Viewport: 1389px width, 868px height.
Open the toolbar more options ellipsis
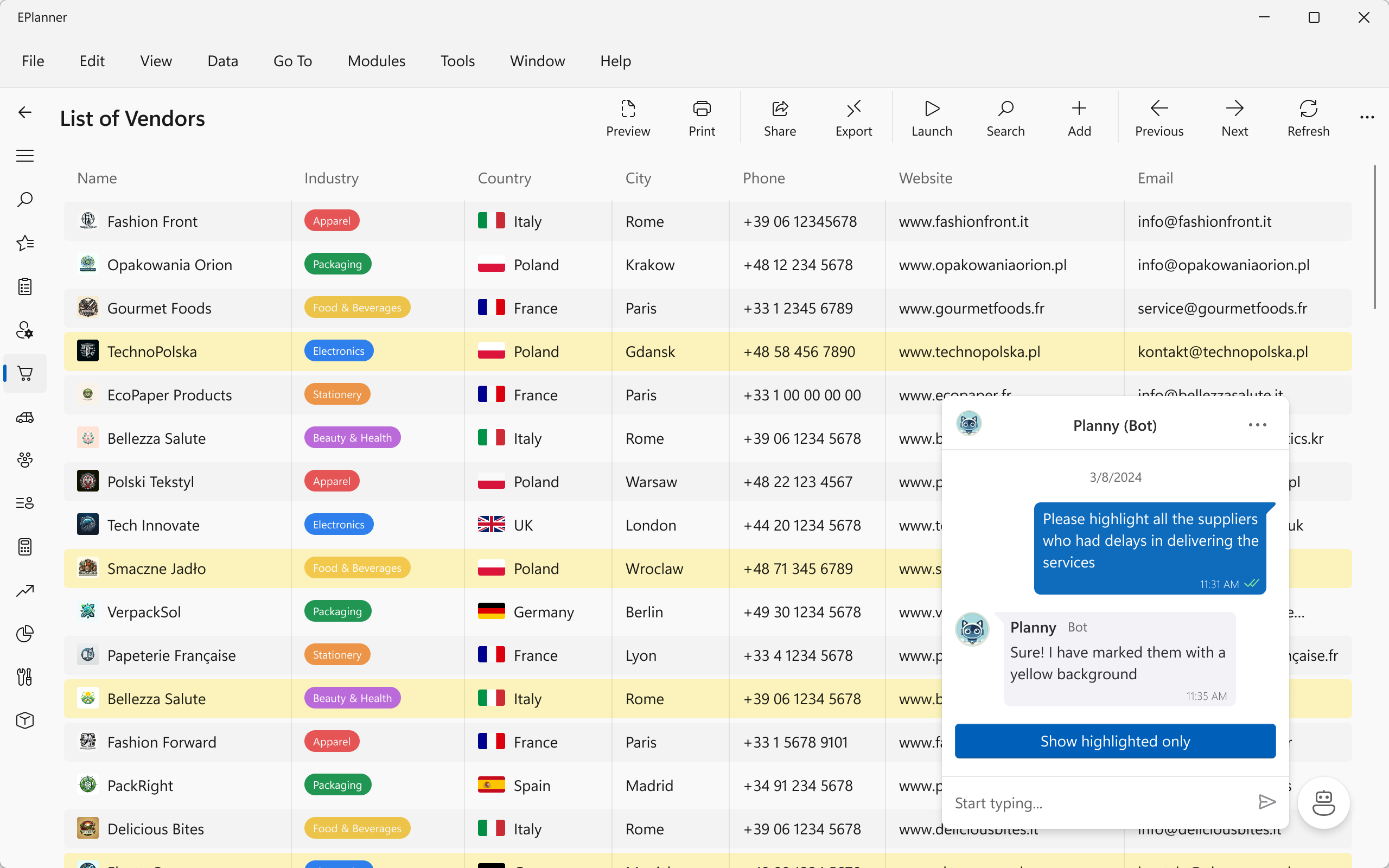point(1367,118)
